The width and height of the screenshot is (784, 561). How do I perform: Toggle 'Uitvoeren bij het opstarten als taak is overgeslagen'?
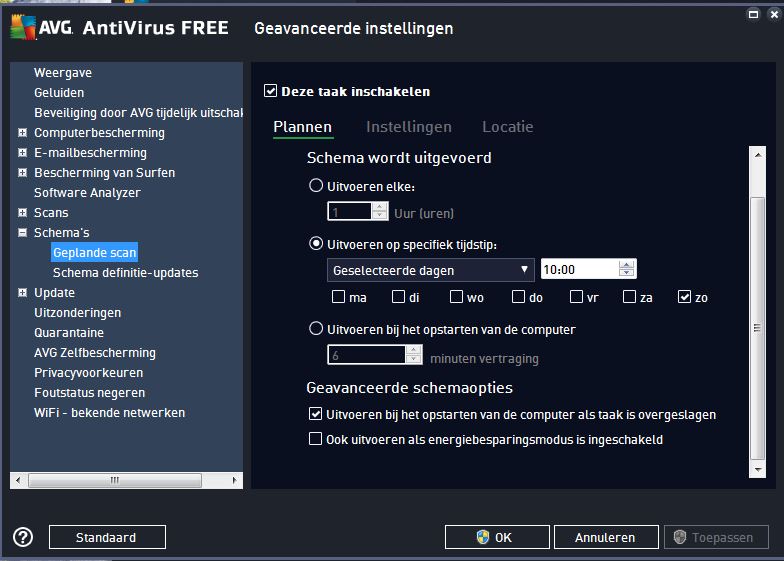[x=316, y=414]
